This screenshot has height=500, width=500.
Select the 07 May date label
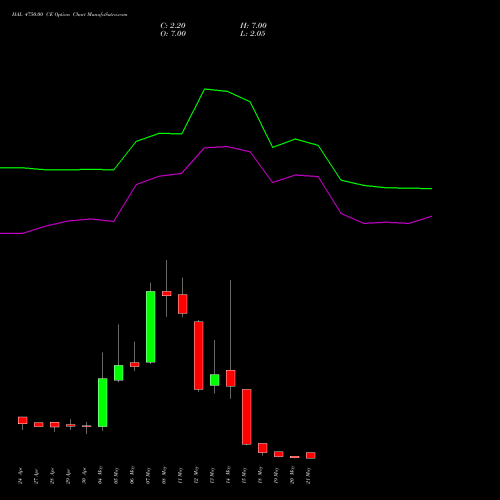[148, 475]
